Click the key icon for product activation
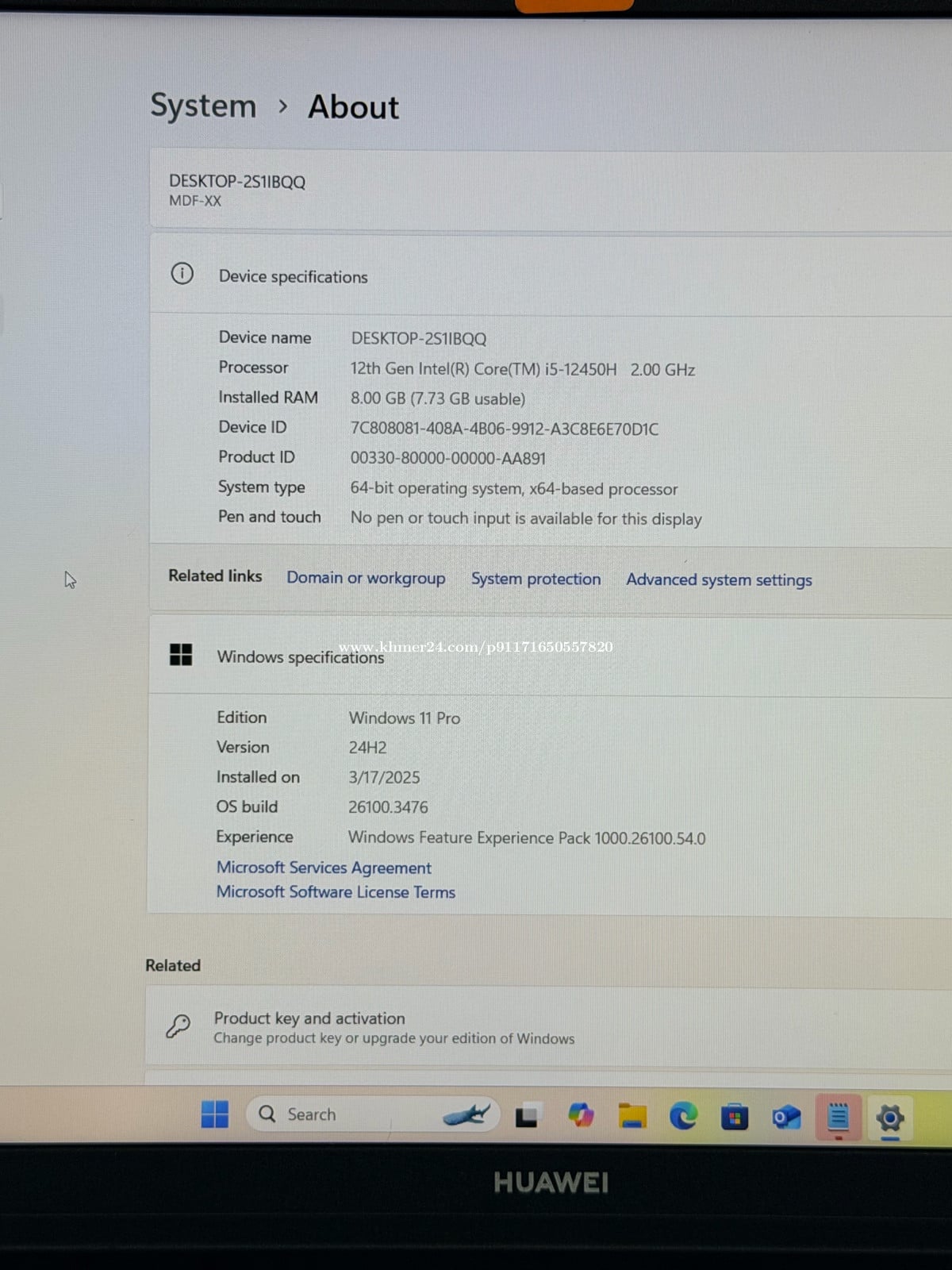952x1270 pixels. [x=178, y=1026]
